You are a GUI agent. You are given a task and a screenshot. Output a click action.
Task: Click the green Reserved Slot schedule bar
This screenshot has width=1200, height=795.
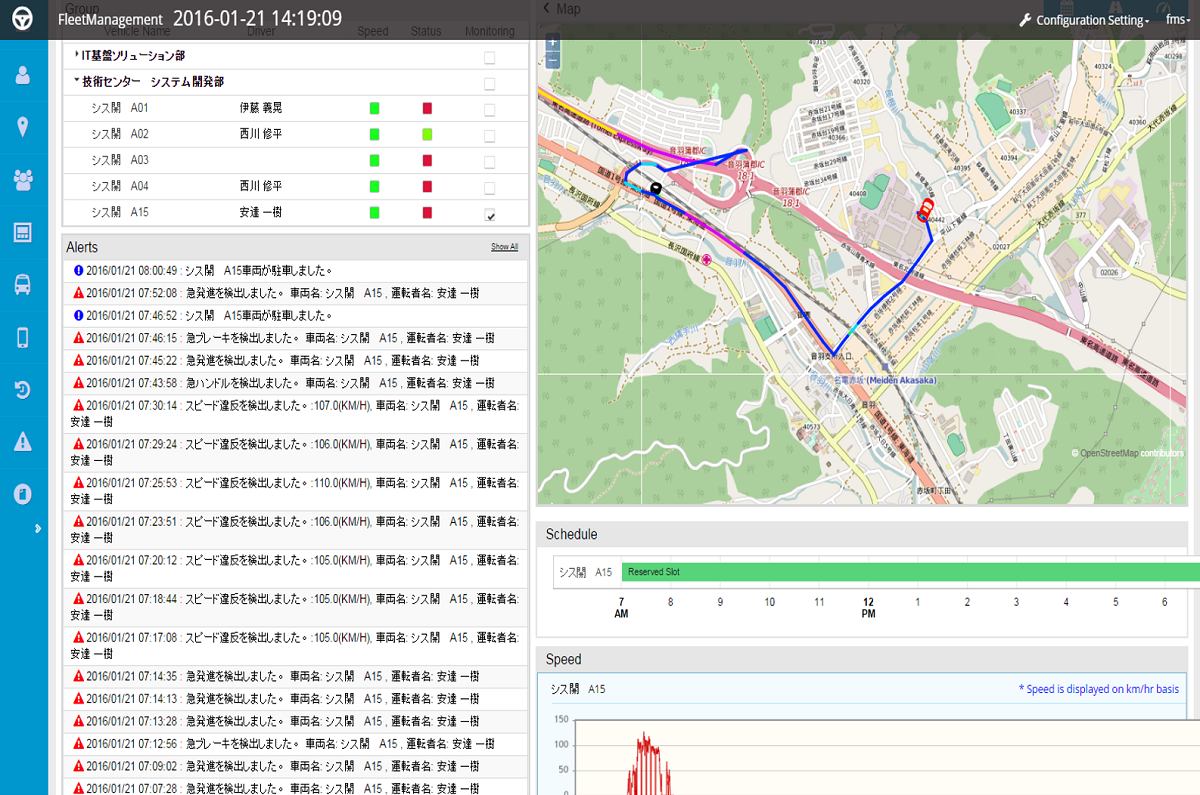(x=910, y=572)
